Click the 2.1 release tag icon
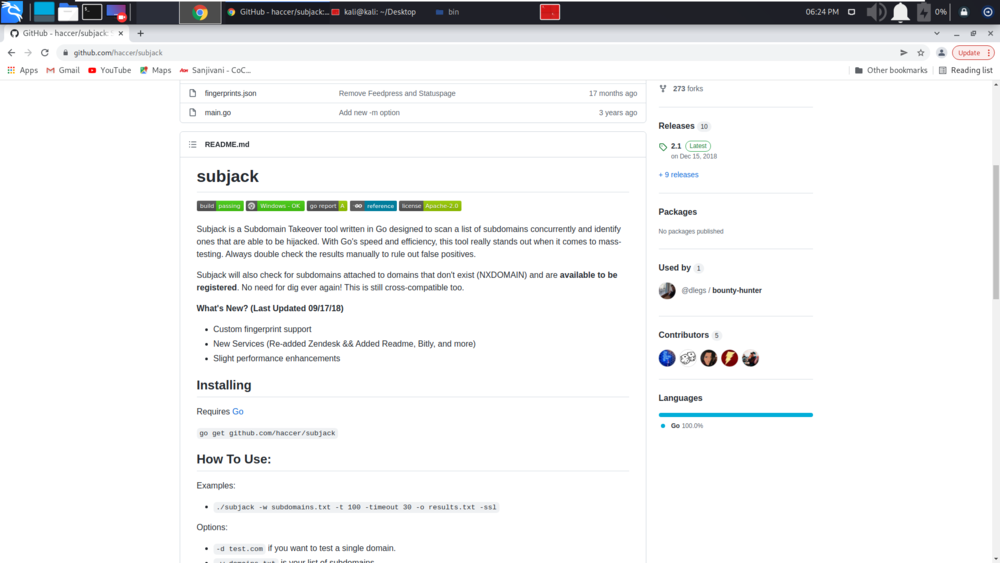The height and width of the screenshot is (563, 1000). [663, 147]
